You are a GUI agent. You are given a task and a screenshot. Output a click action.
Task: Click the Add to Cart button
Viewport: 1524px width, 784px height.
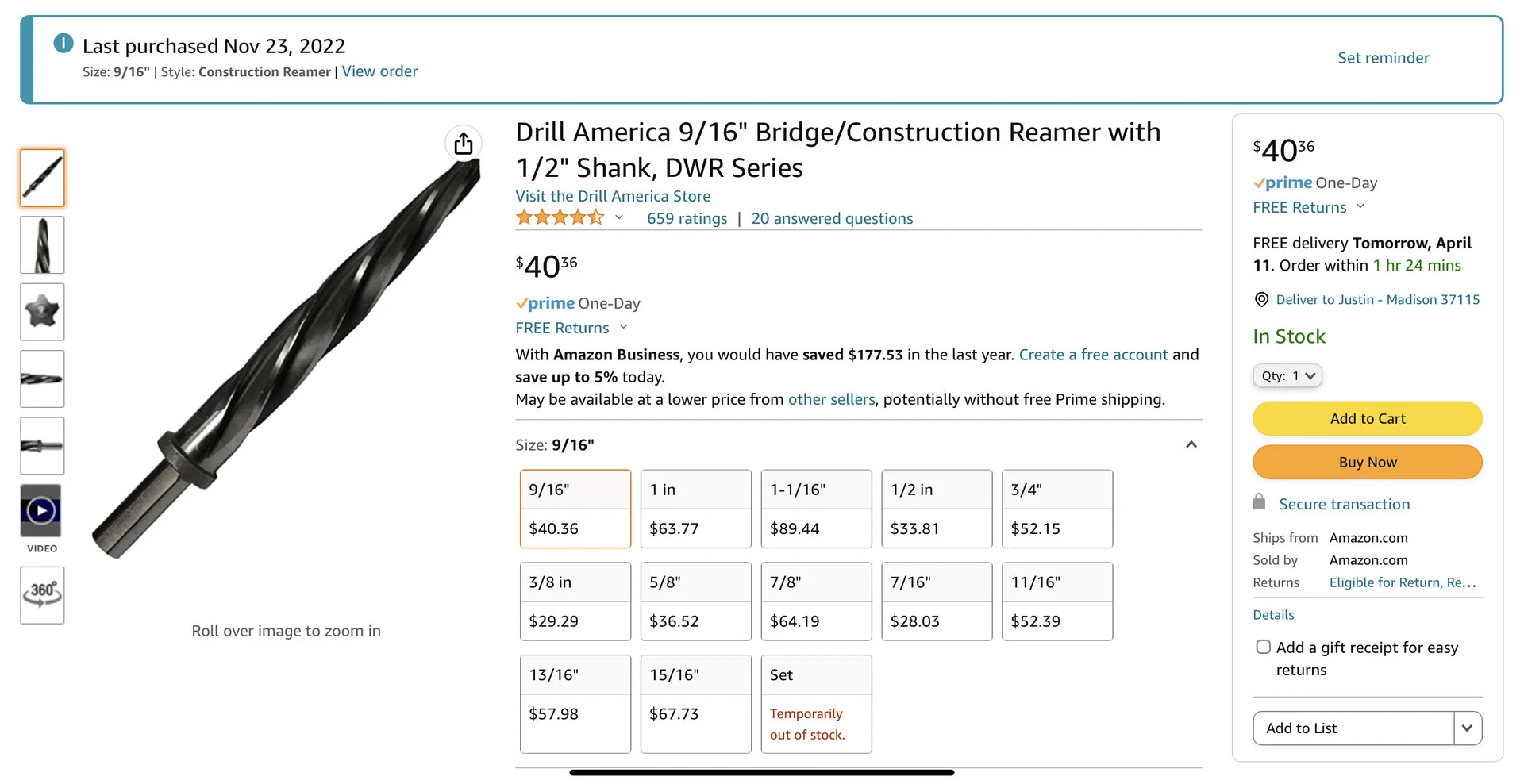point(1367,418)
